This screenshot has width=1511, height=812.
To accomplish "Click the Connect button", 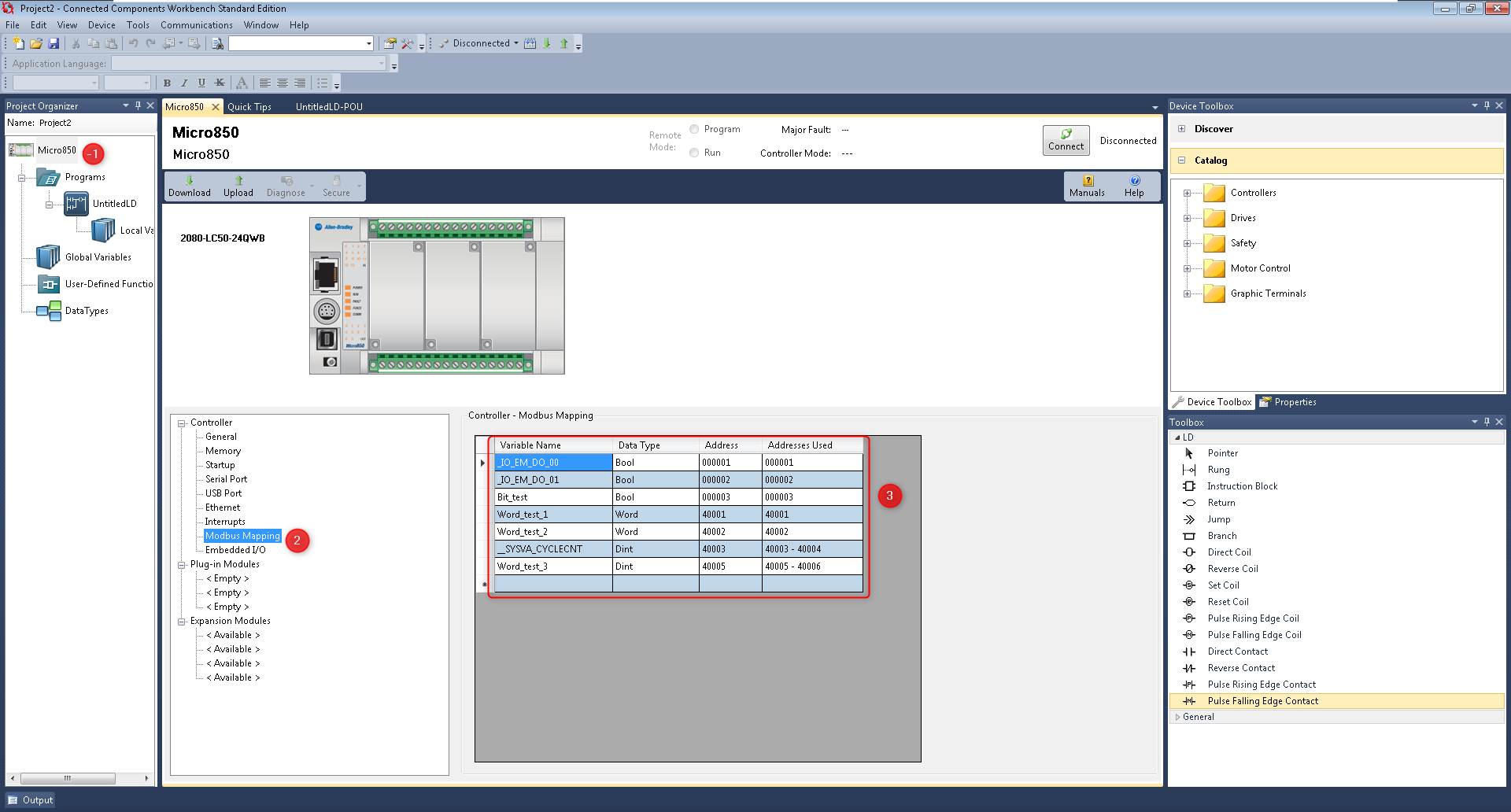I will tap(1066, 140).
